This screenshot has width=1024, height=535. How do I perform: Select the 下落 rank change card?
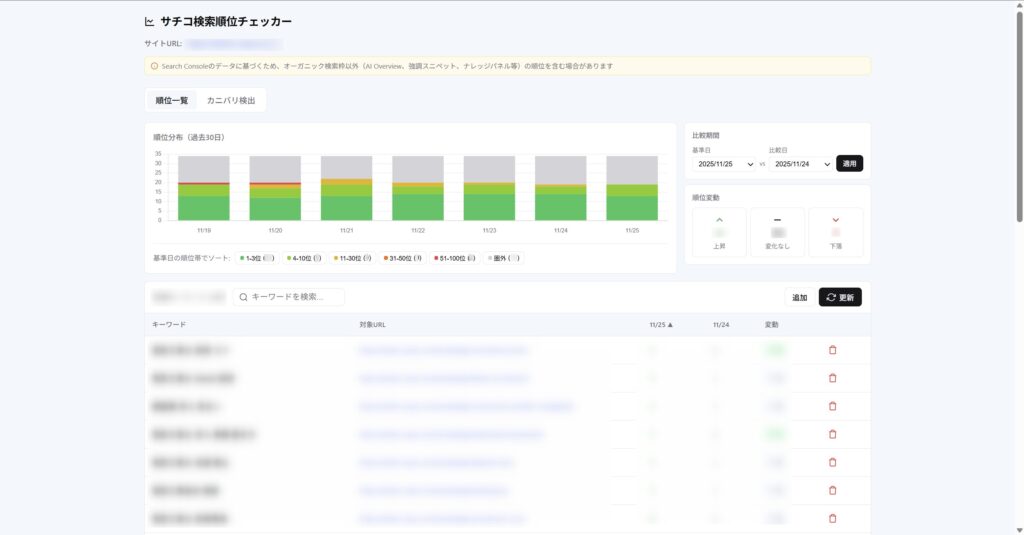point(835,233)
